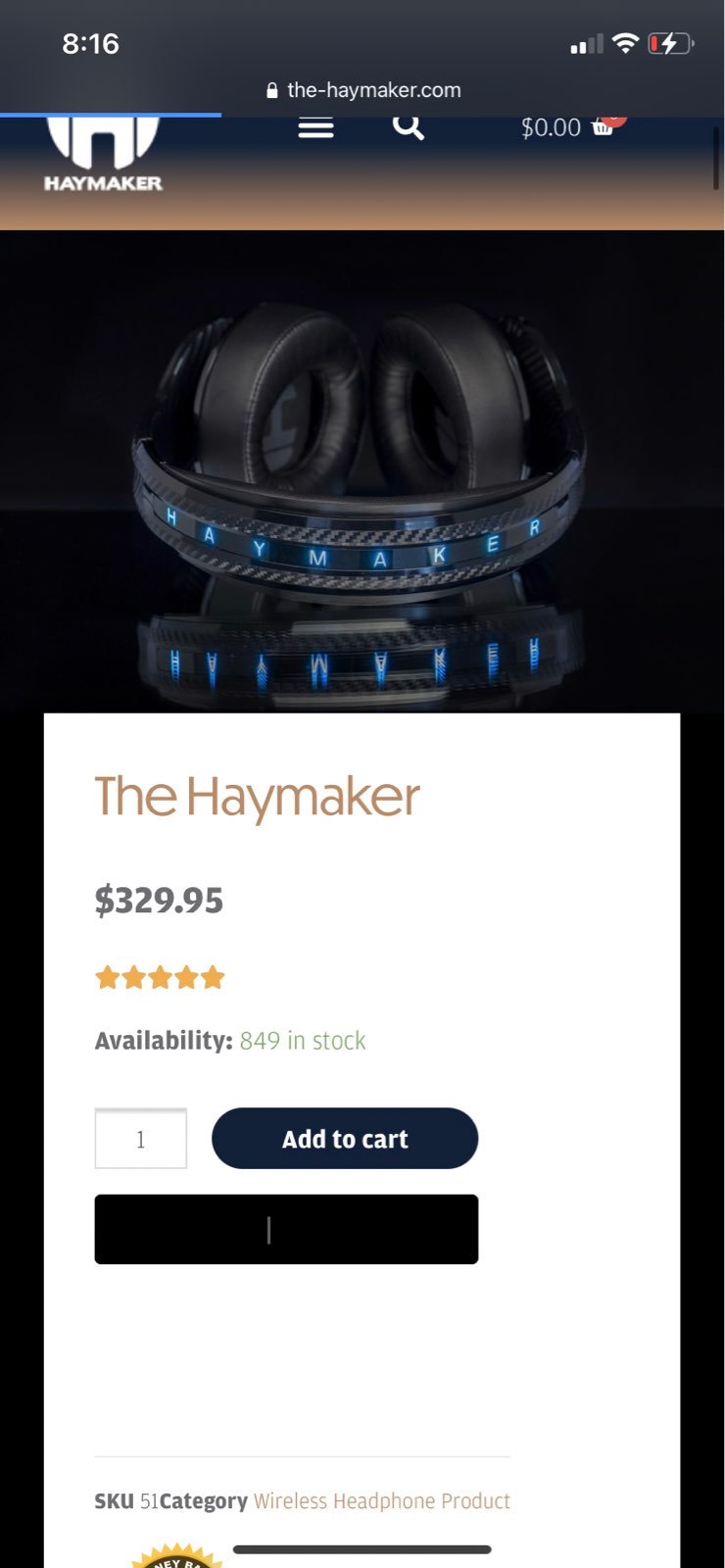Open the hamburger navigation menu
Screen dimensions: 725x1568
click(x=315, y=127)
